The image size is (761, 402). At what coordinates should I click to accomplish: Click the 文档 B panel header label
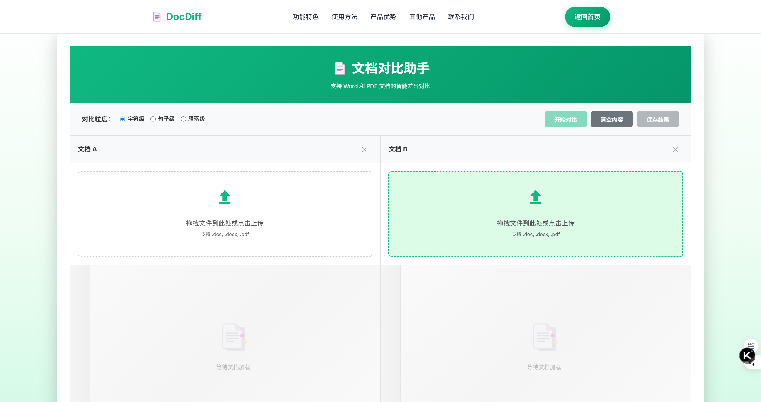coord(398,149)
